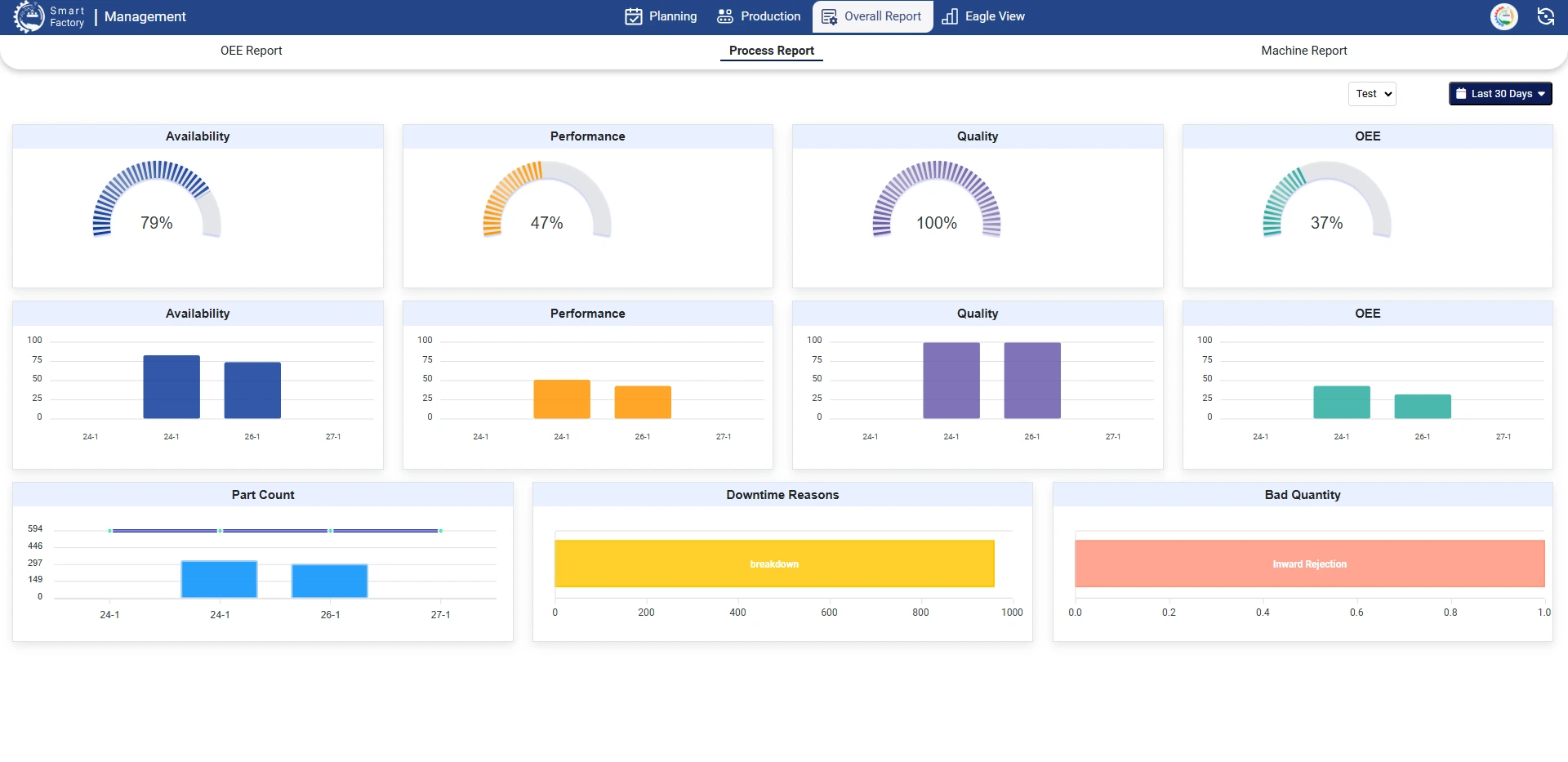Click the 26-1 blue Availability bar
Screen dimensions: 1568x762
coord(252,390)
